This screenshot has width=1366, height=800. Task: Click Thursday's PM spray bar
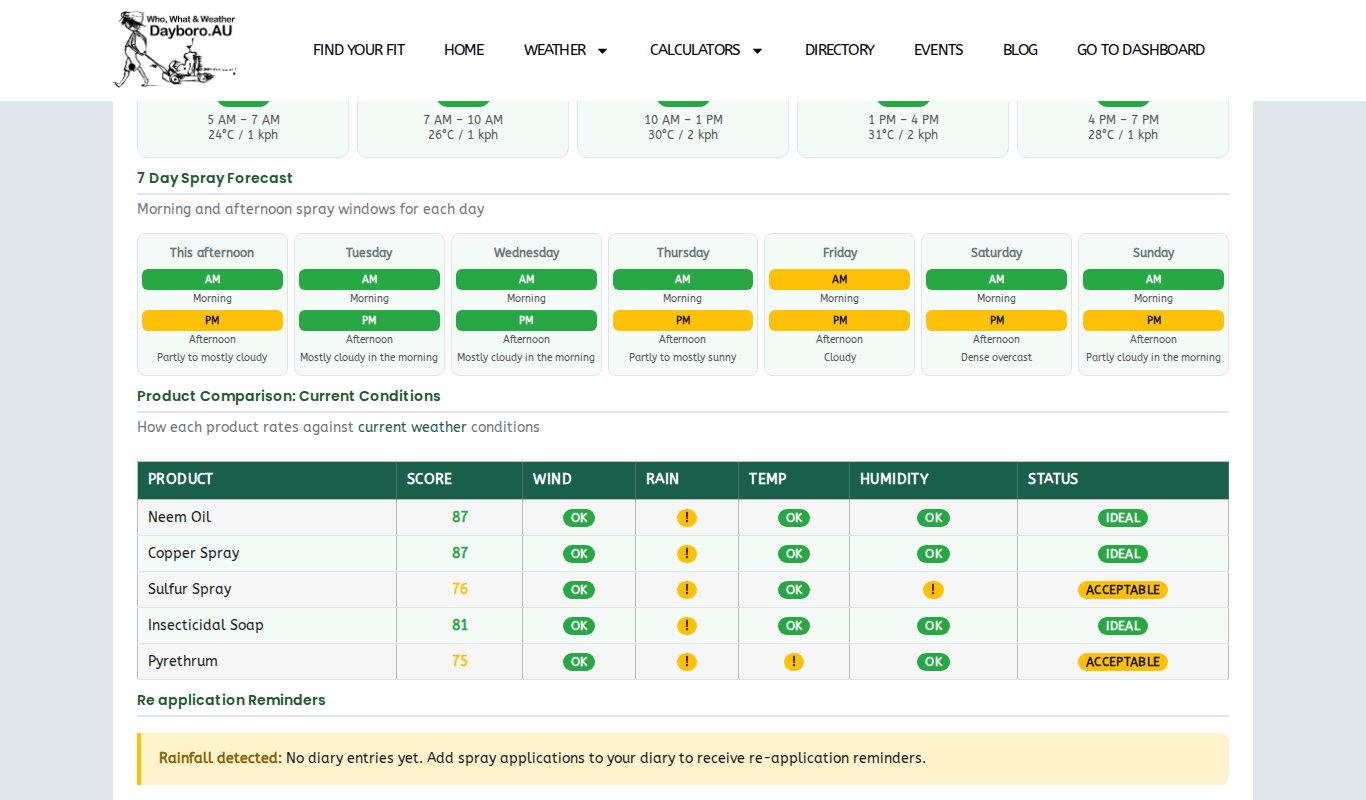683,321
